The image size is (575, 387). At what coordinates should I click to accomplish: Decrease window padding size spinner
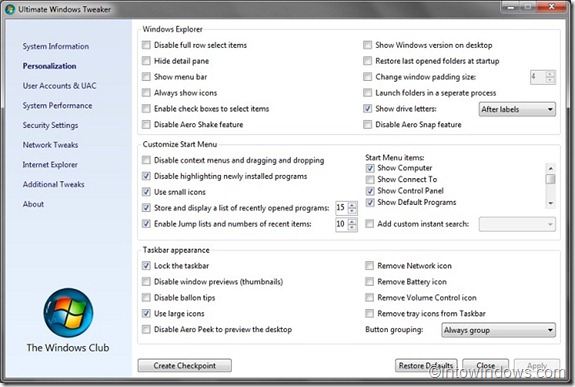(x=550, y=80)
